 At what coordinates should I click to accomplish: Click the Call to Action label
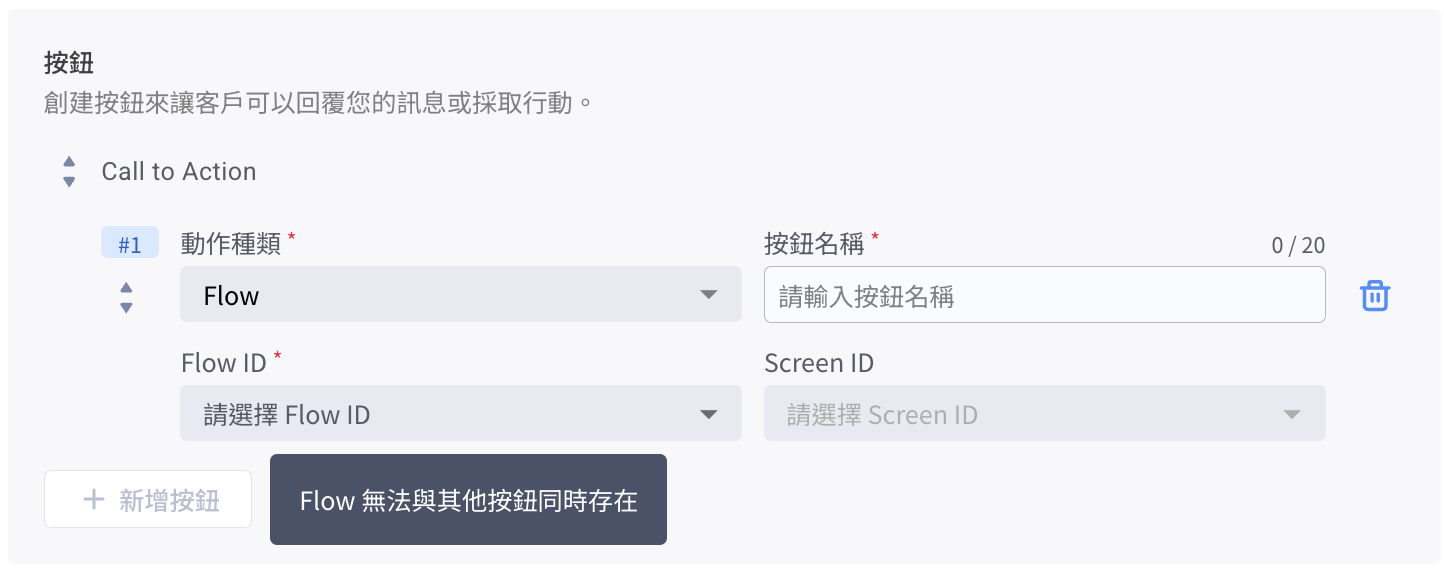point(179,172)
